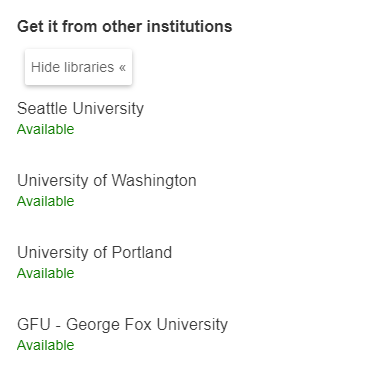
Task: Open GFU - George Fox University entry
Action: click(x=122, y=325)
